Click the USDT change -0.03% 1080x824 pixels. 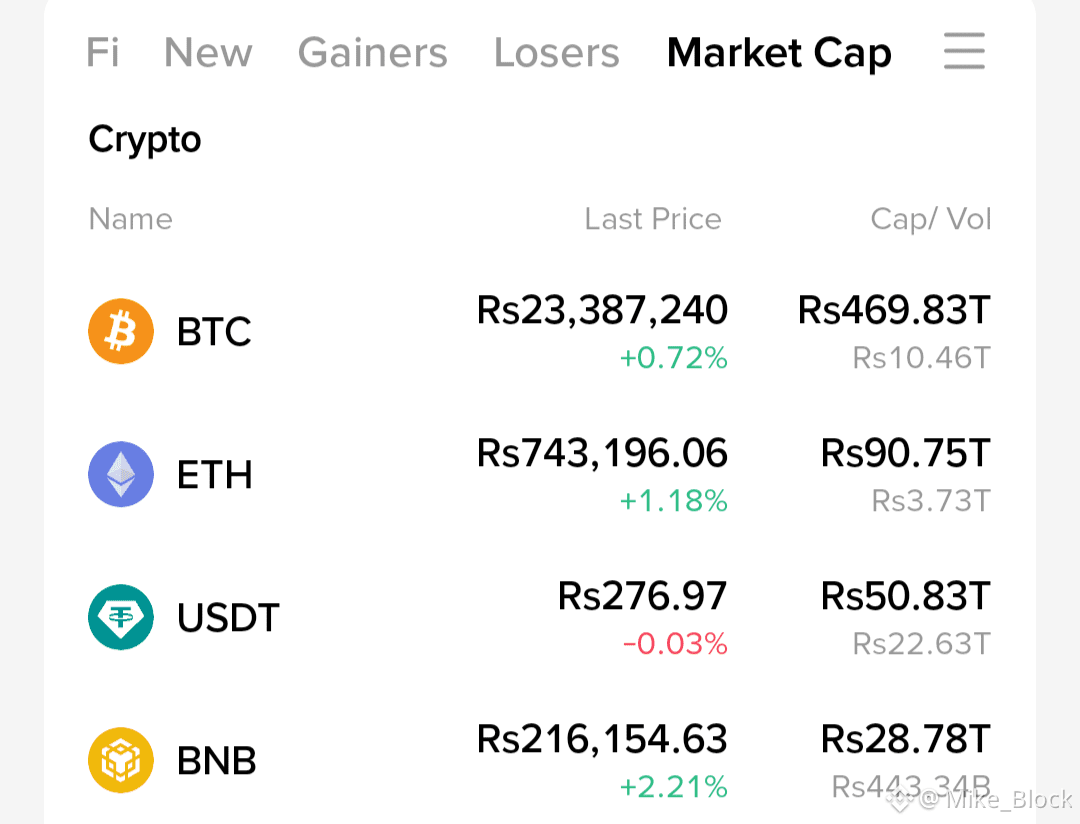pyautogui.click(x=675, y=644)
